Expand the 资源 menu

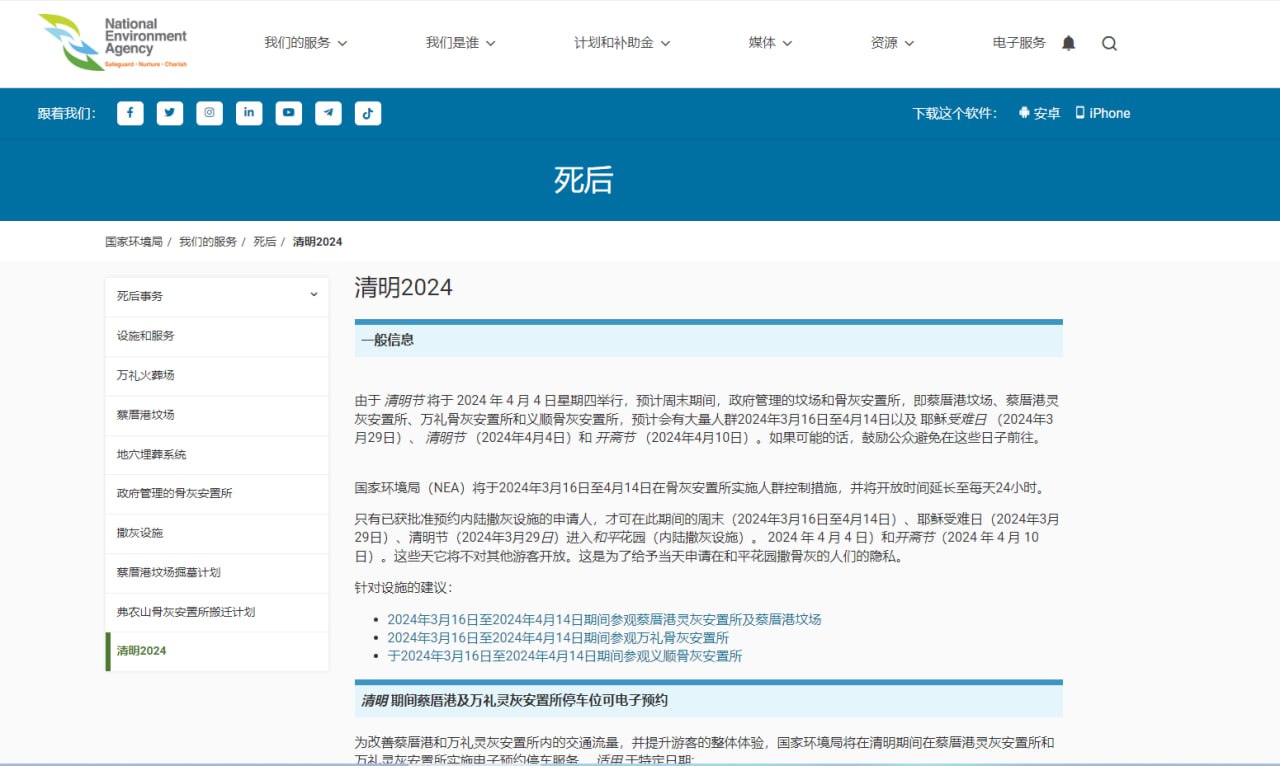pos(892,43)
